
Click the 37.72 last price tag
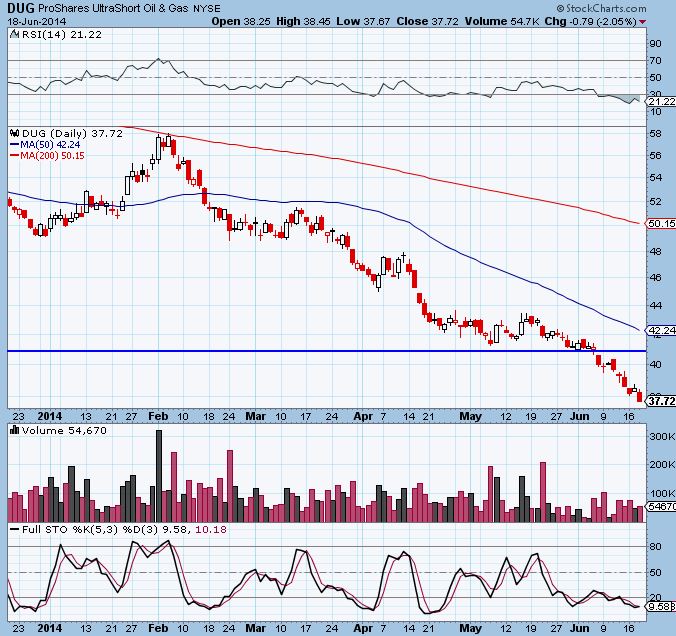coord(660,401)
